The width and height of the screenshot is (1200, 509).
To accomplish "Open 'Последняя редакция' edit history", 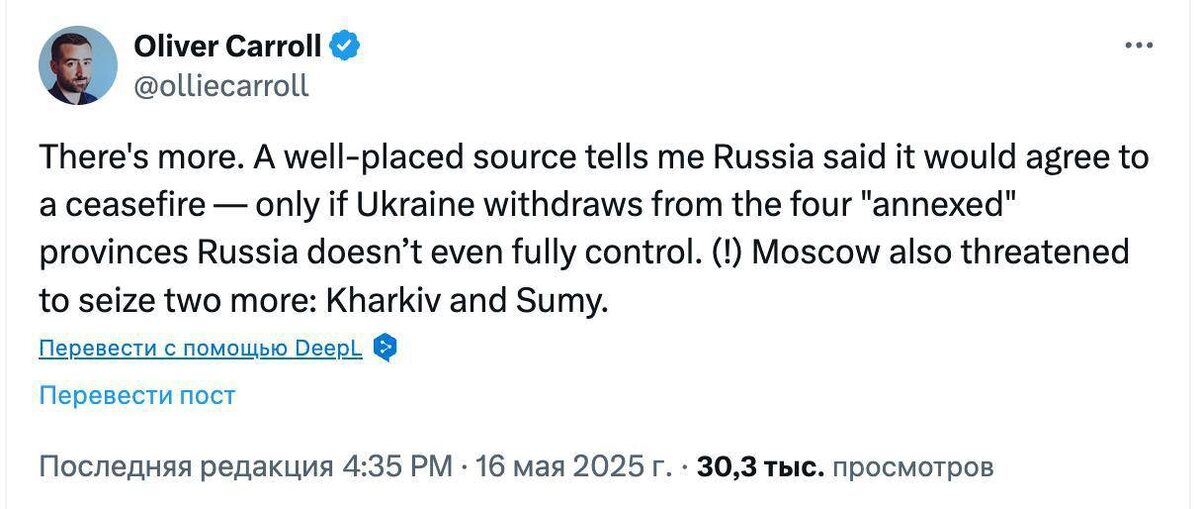I will click(185, 467).
